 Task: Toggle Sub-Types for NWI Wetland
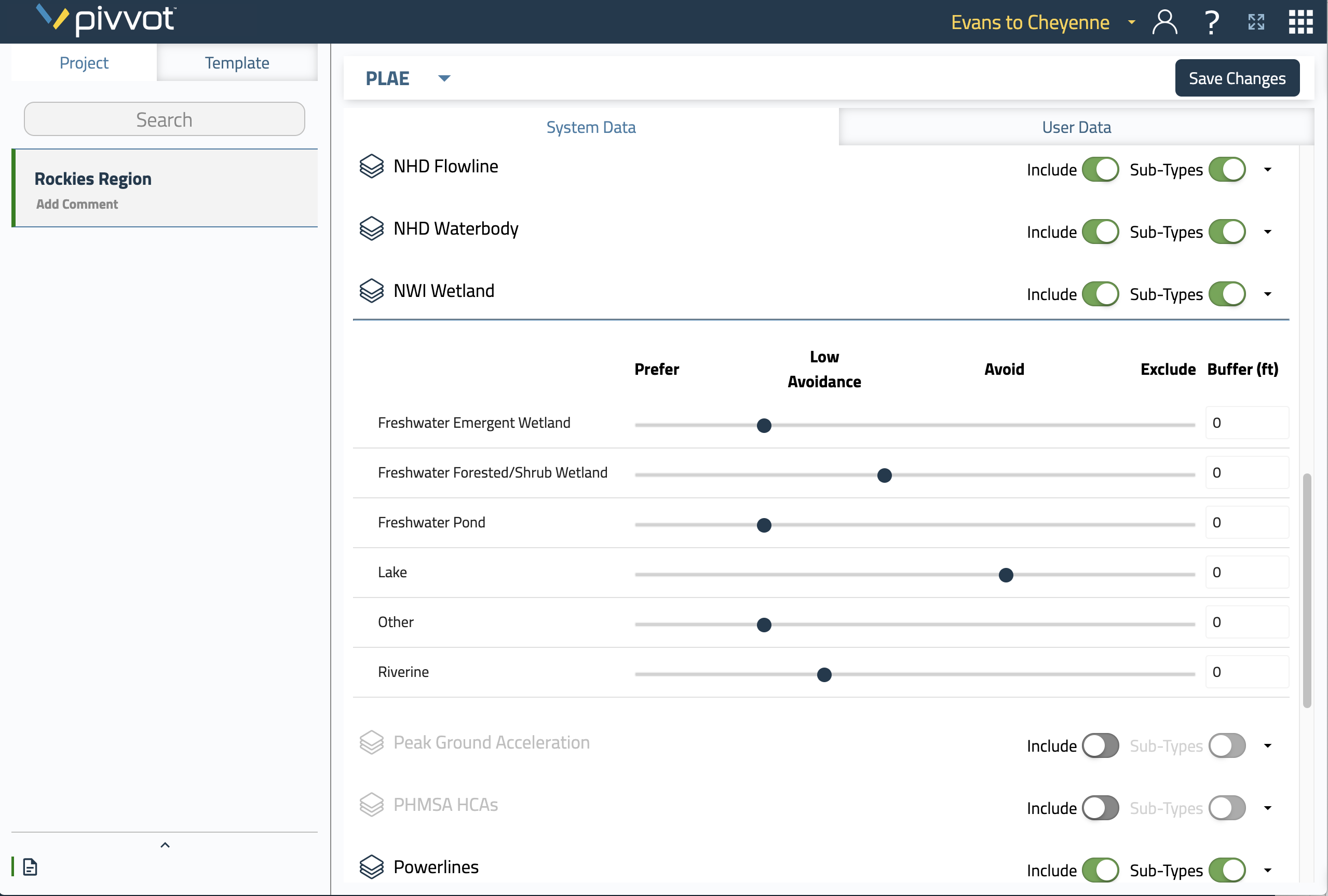pos(1227,294)
